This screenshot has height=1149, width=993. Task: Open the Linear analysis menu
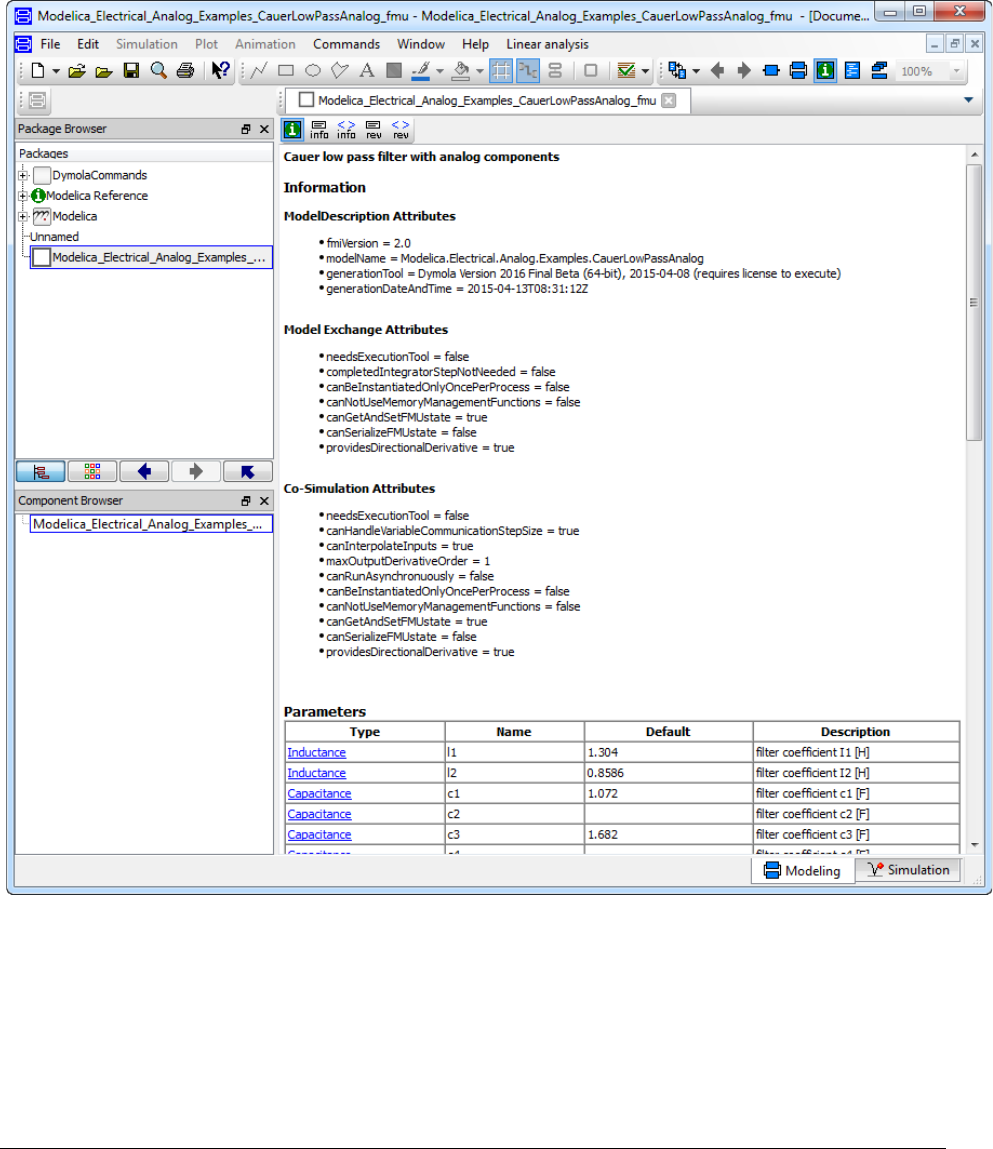547,44
